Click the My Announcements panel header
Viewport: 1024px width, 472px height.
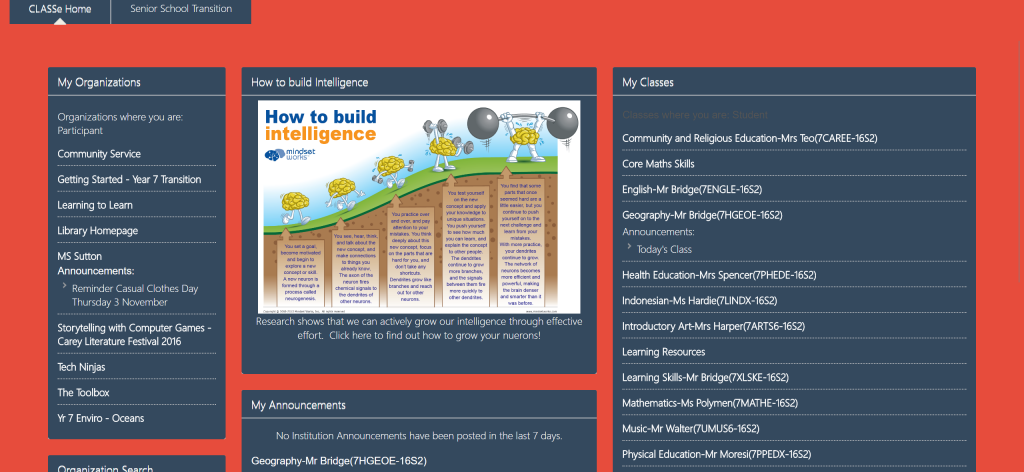coord(419,405)
